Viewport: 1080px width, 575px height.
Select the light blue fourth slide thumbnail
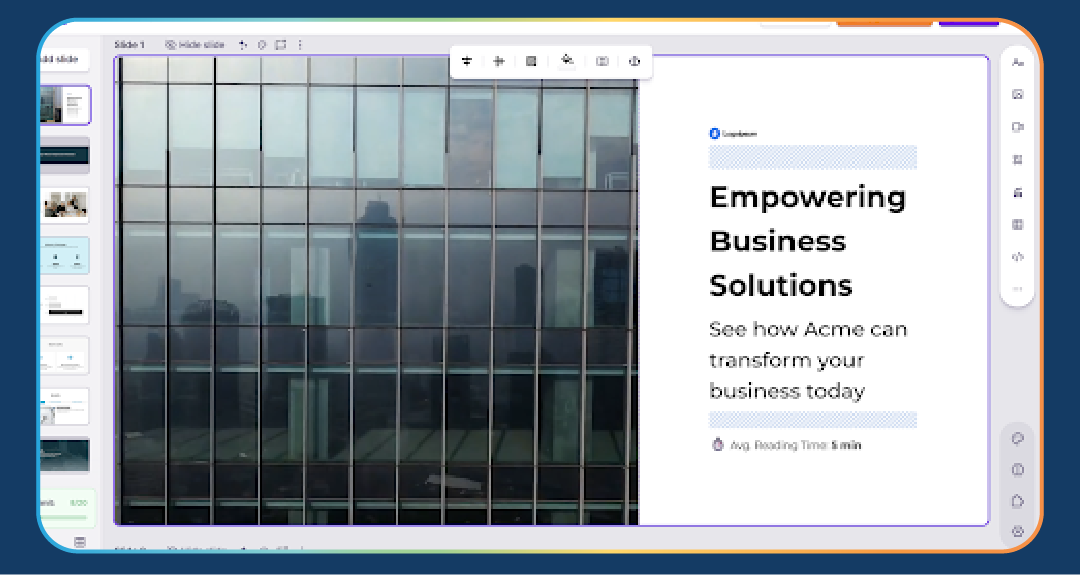65,255
